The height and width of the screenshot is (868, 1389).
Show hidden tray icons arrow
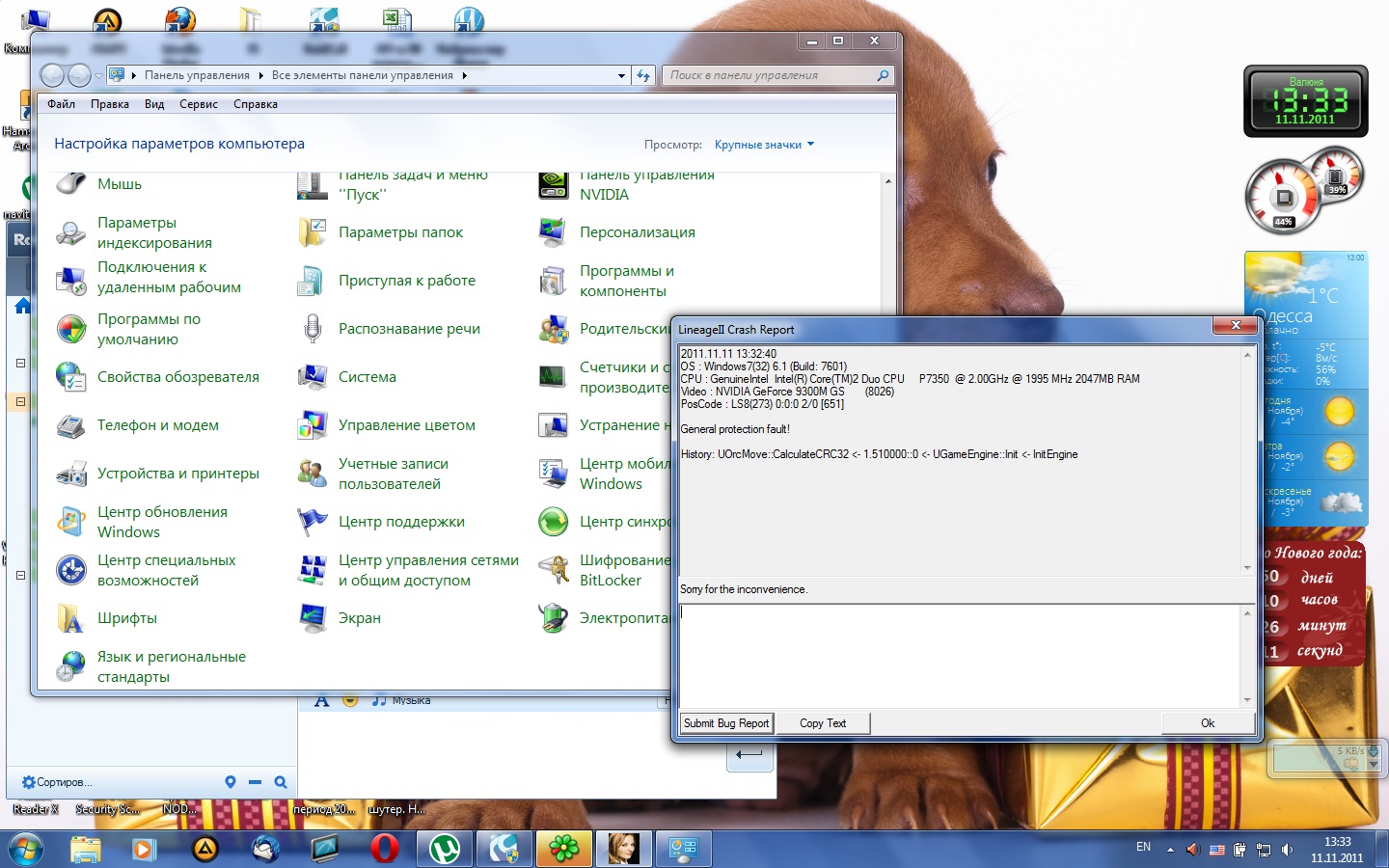1170,850
